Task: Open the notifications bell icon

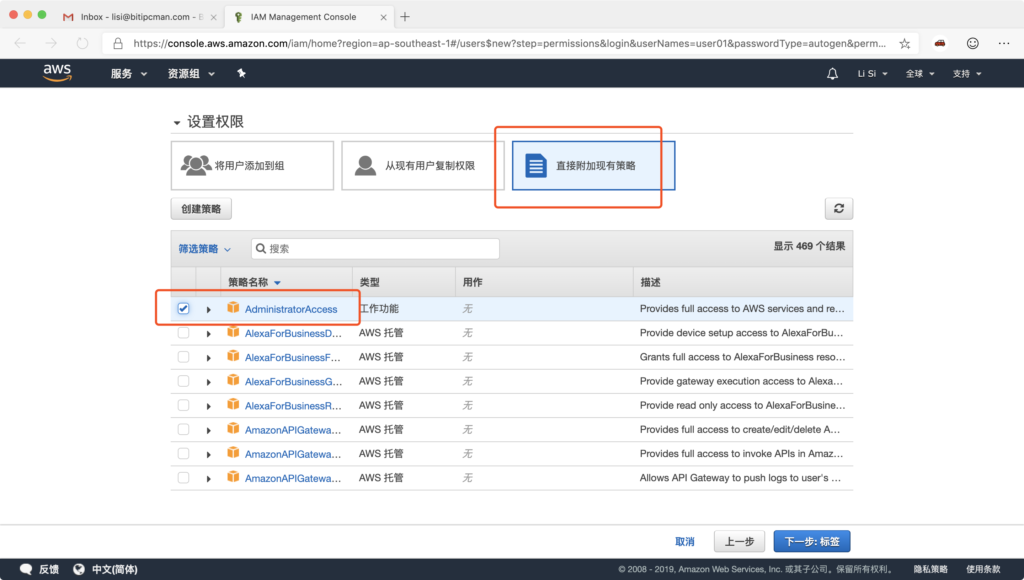Action: 832,74
